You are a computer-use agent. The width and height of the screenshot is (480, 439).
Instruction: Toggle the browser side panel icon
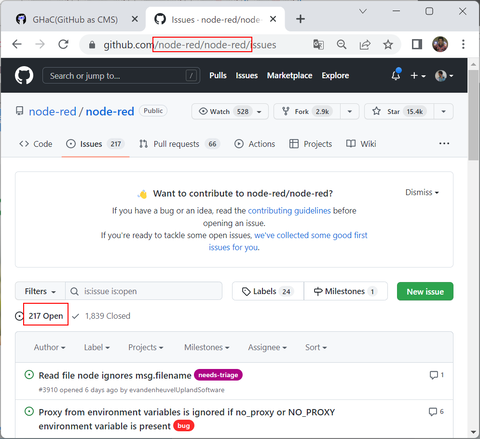click(x=417, y=44)
